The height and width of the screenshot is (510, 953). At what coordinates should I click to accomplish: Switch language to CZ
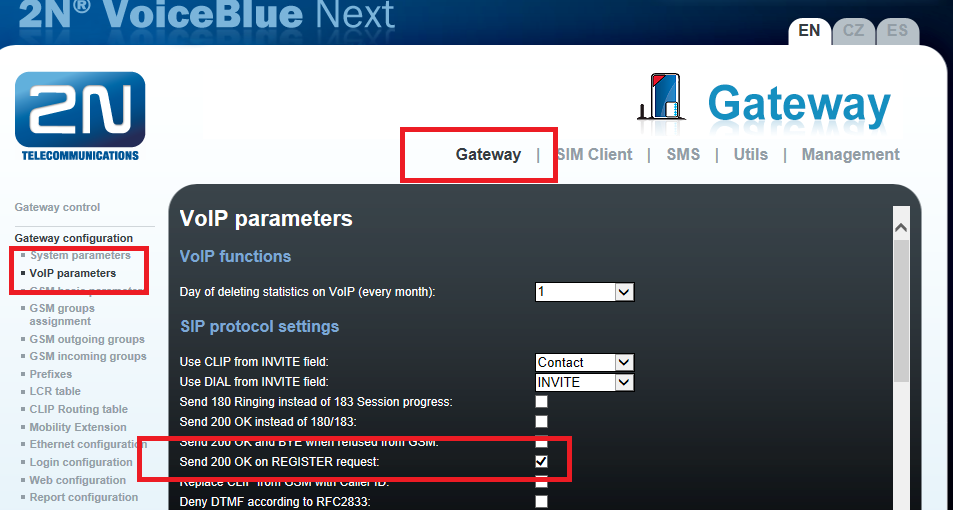click(x=853, y=31)
